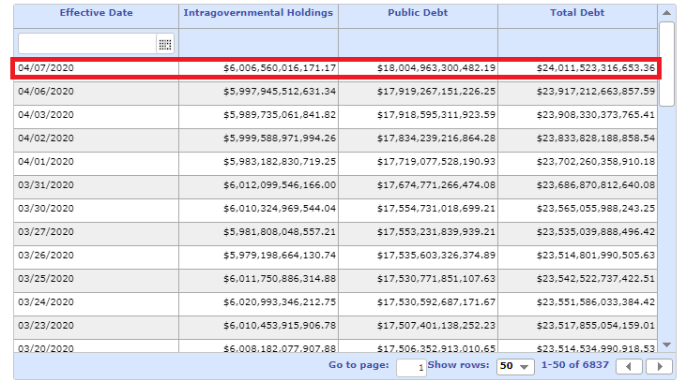Click total debt value $23,908,330,373,765.41
686x380 pixels.
tap(596, 115)
